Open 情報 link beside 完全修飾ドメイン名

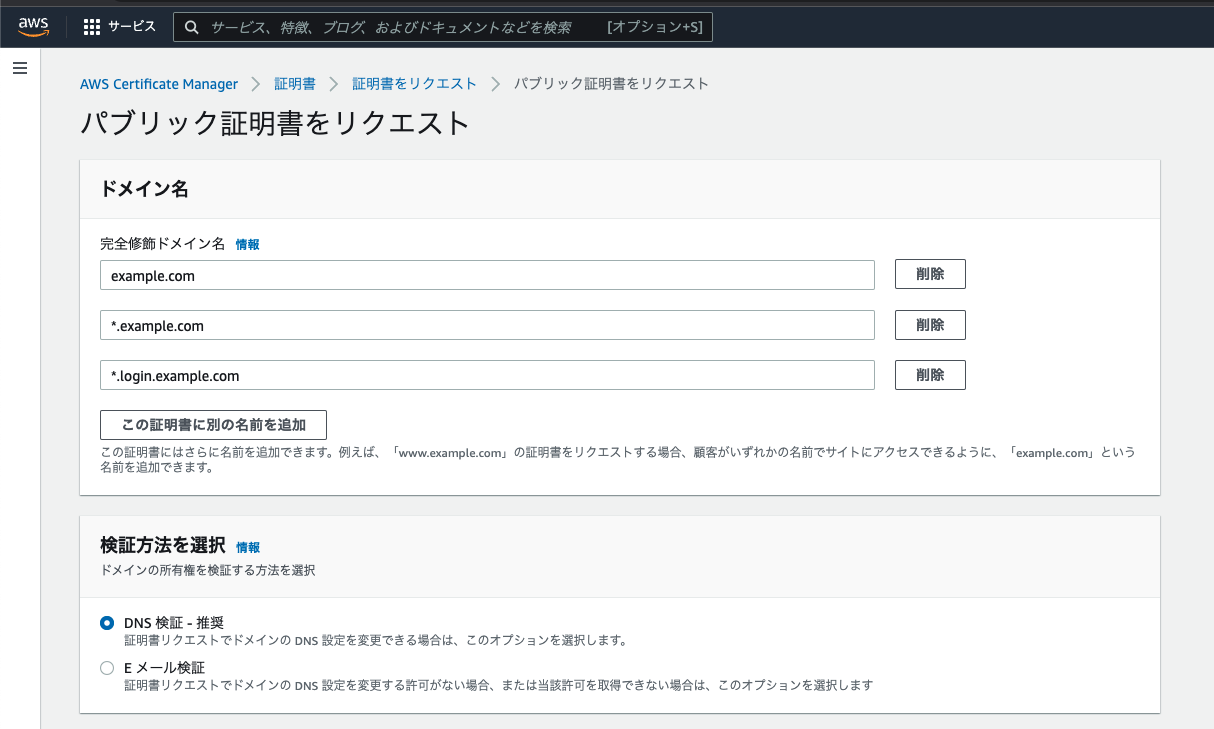click(247, 244)
